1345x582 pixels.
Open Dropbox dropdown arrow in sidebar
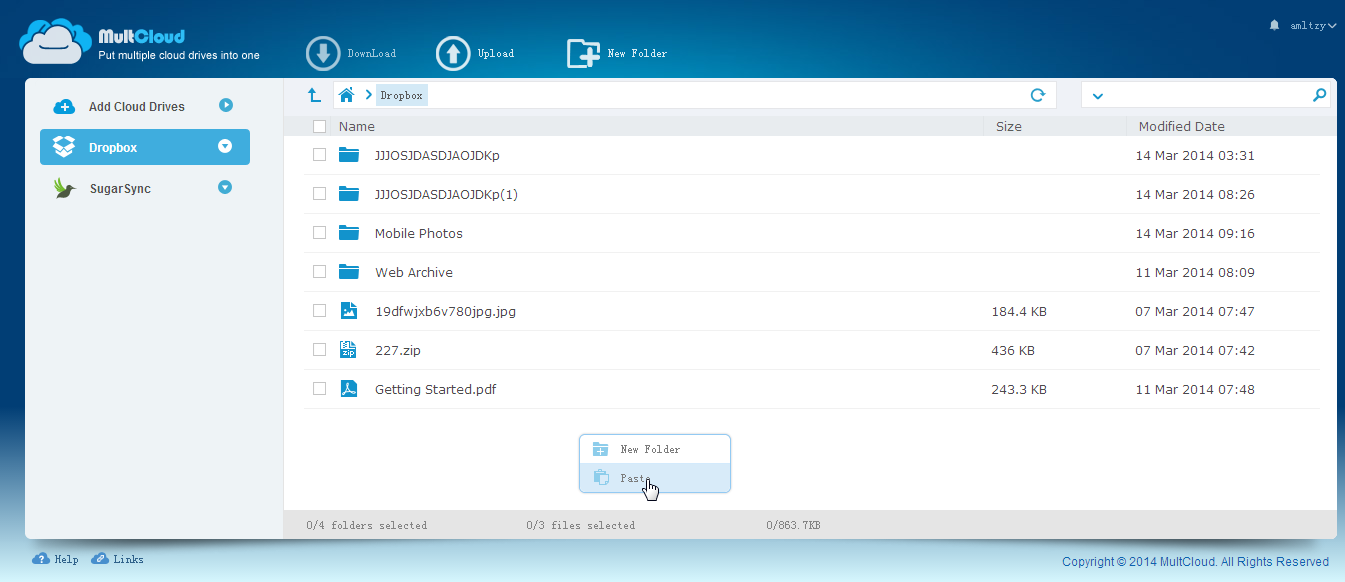tap(225, 146)
